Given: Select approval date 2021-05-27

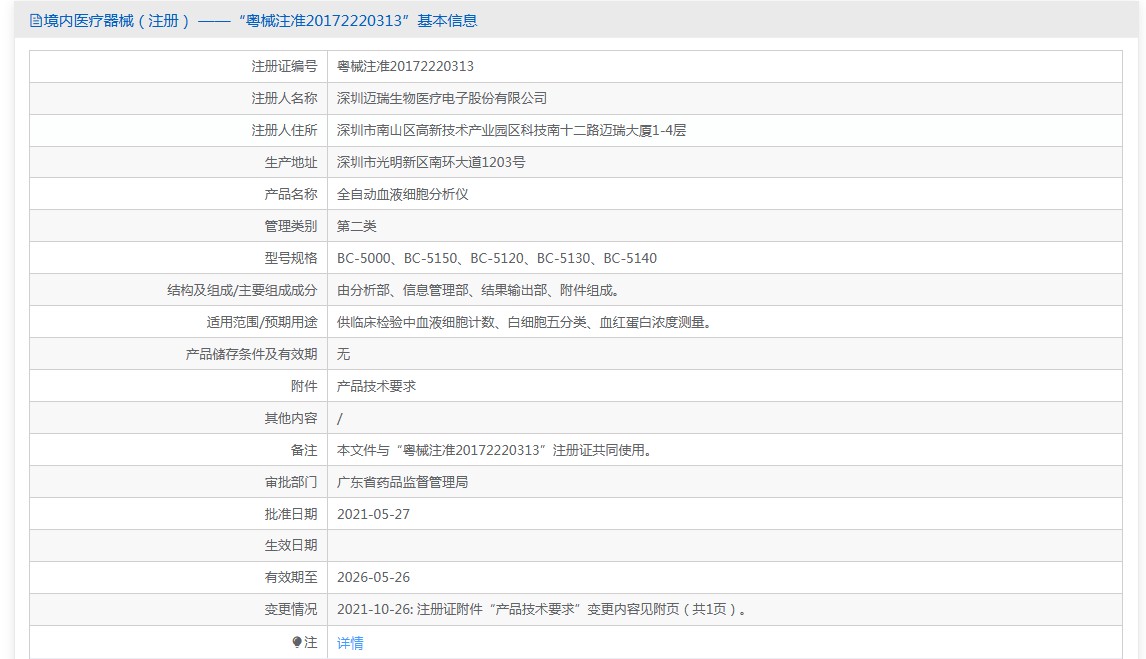Looking at the screenshot, I should coord(373,514).
